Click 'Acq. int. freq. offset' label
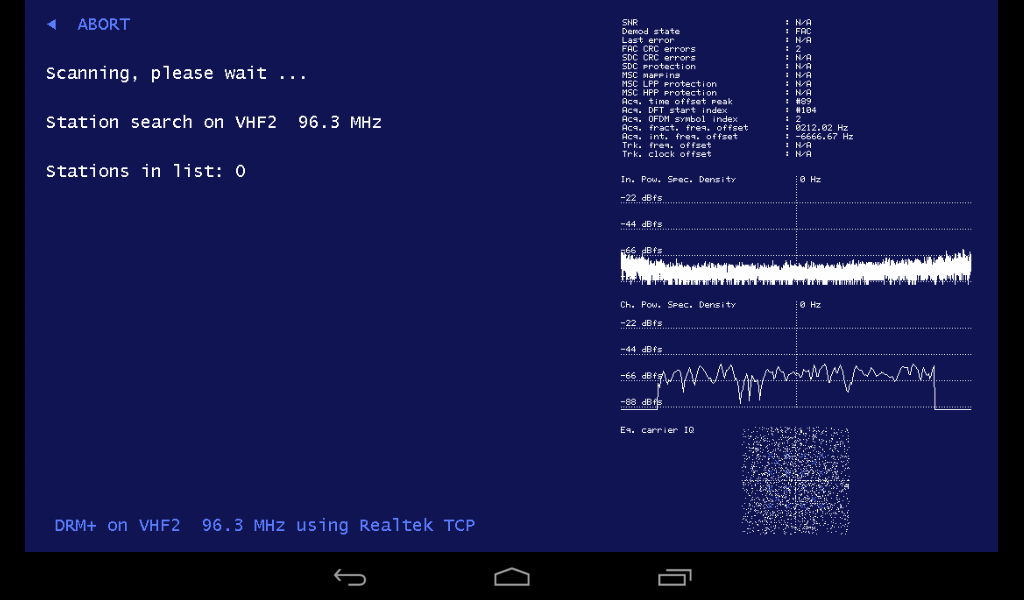This screenshot has height=600, width=1024. click(679, 136)
